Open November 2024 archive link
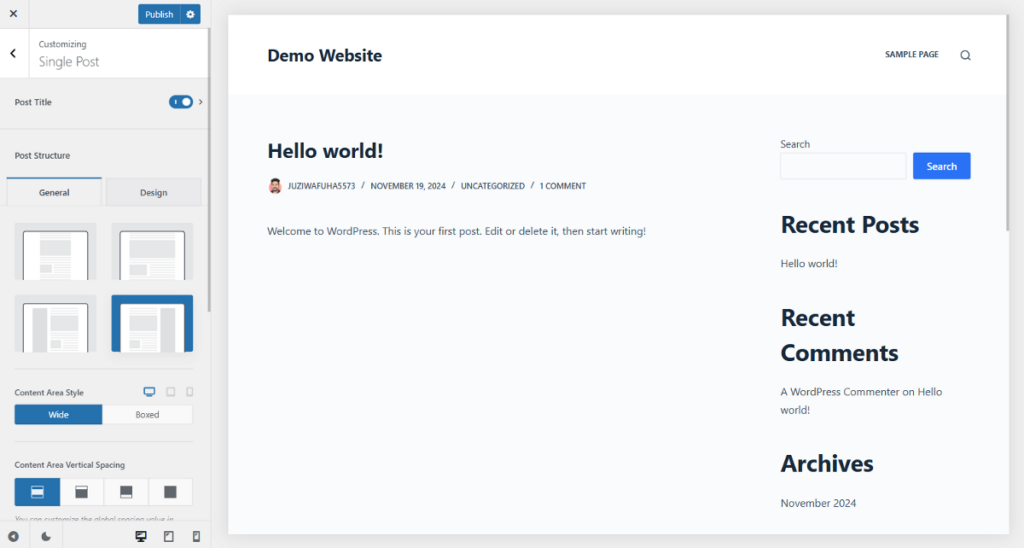 [818, 503]
